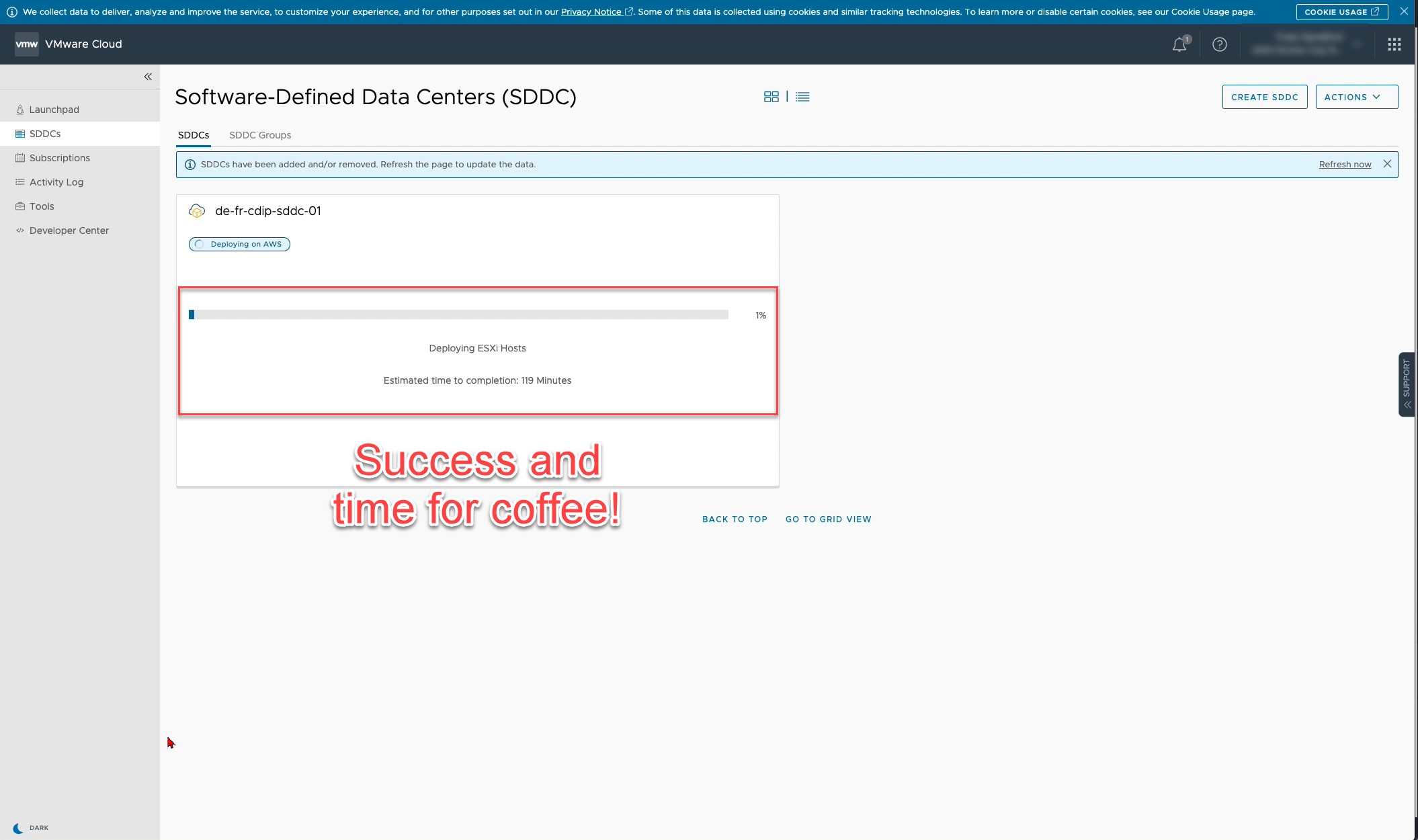This screenshot has height=840, width=1418.
Task: Switch to list view icon
Action: [802, 97]
